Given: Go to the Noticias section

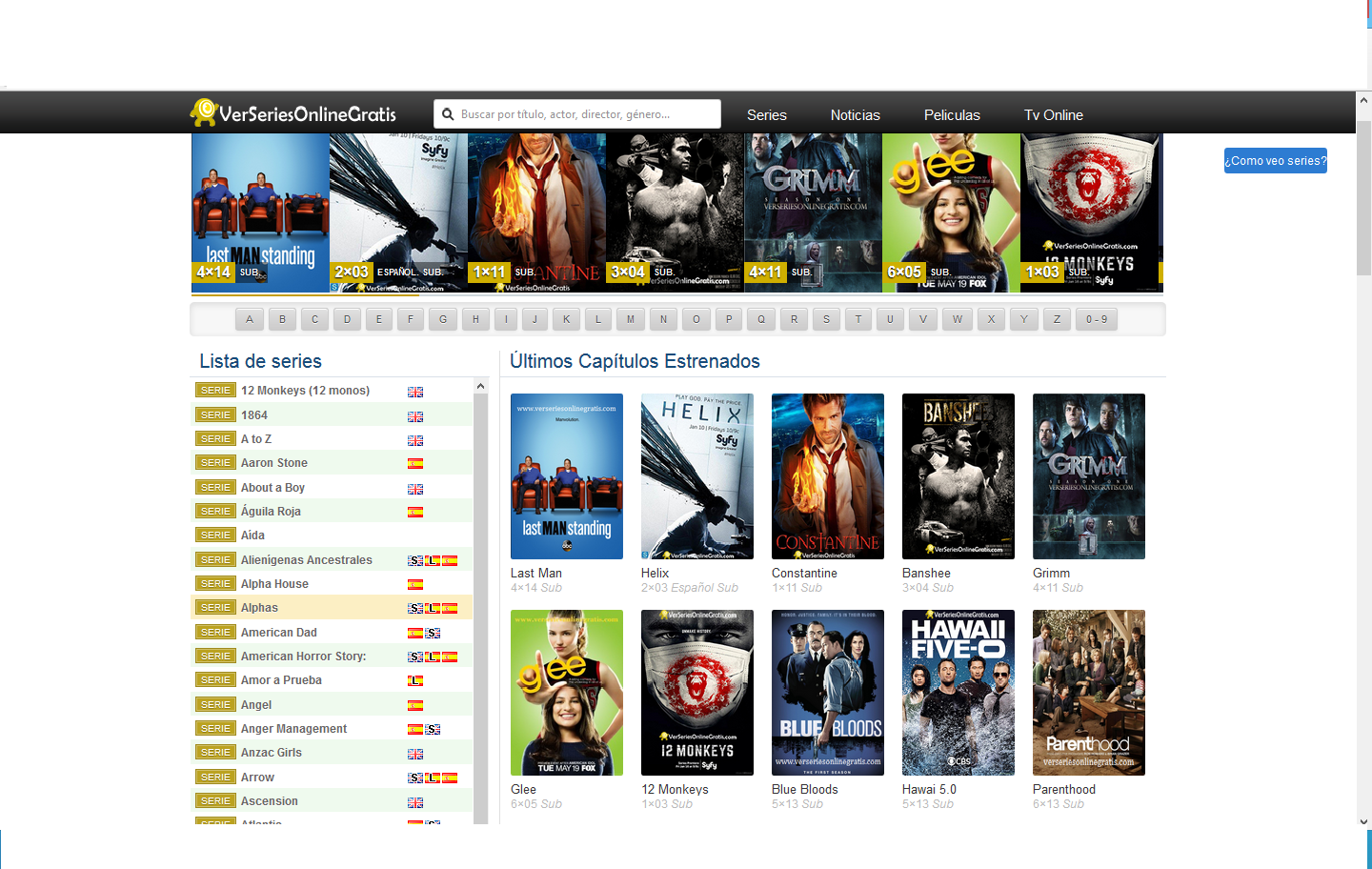Looking at the screenshot, I should pyautogui.click(x=855, y=115).
